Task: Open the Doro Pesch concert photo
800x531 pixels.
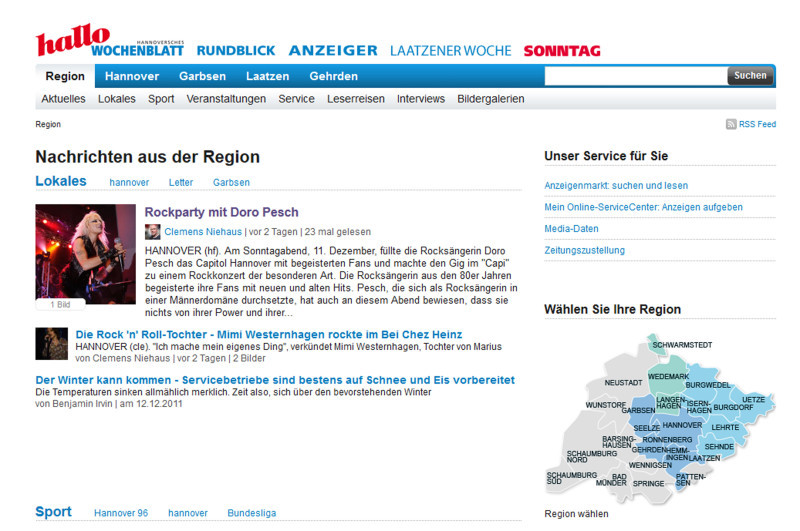Action: click(85, 254)
